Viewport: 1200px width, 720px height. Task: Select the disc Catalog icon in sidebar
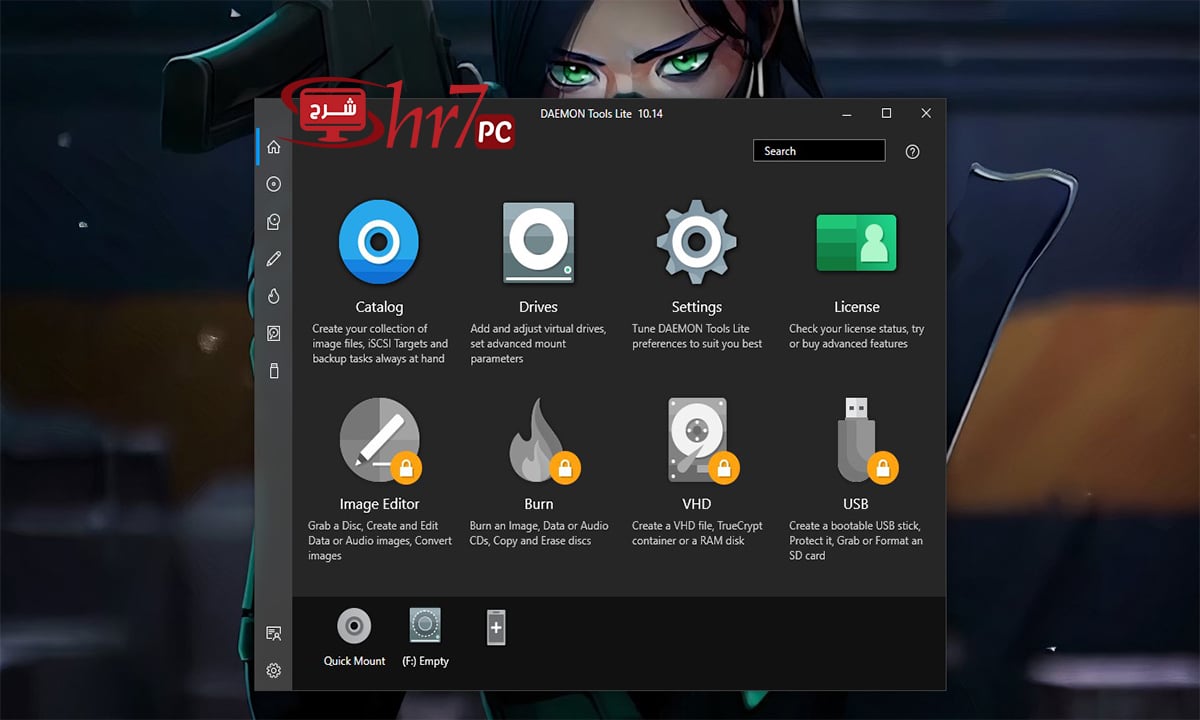273,183
